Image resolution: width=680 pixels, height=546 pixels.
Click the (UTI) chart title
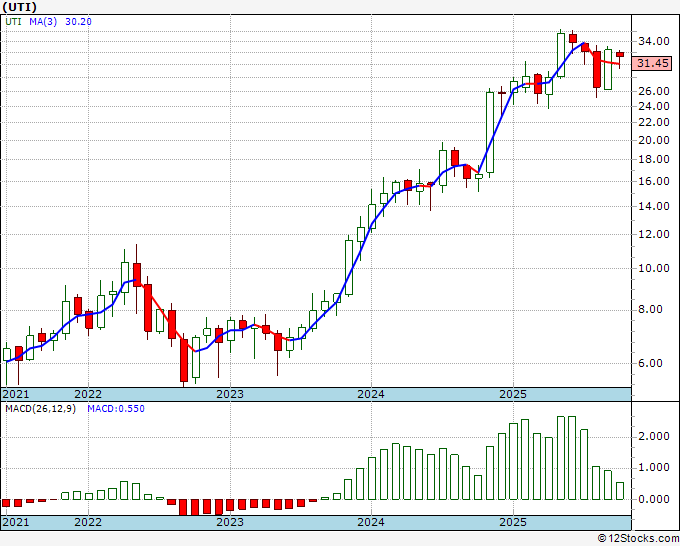point(19,7)
